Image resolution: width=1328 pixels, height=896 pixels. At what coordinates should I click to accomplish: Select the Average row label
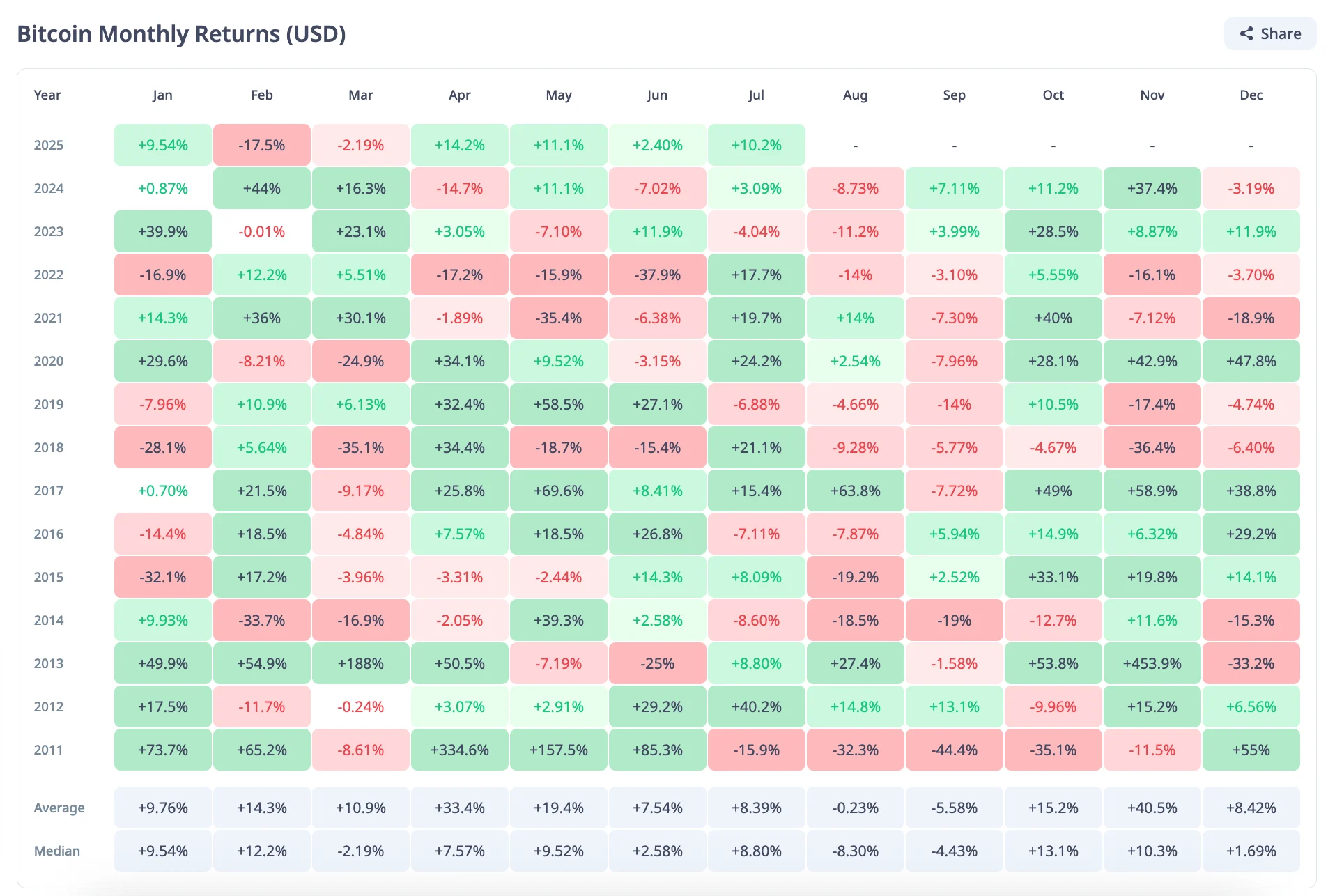point(59,808)
